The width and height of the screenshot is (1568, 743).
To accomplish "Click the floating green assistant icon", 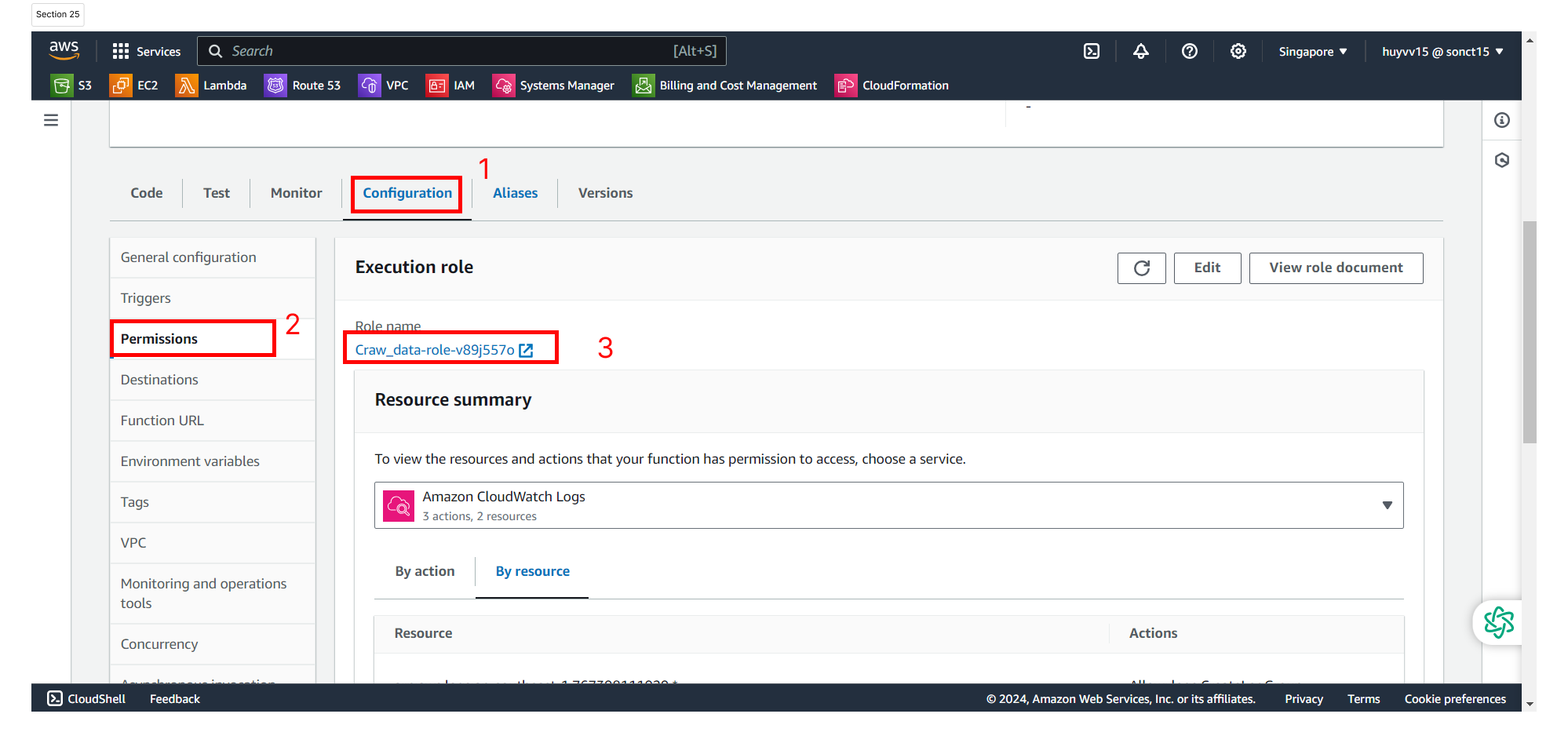I will [x=1499, y=623].
